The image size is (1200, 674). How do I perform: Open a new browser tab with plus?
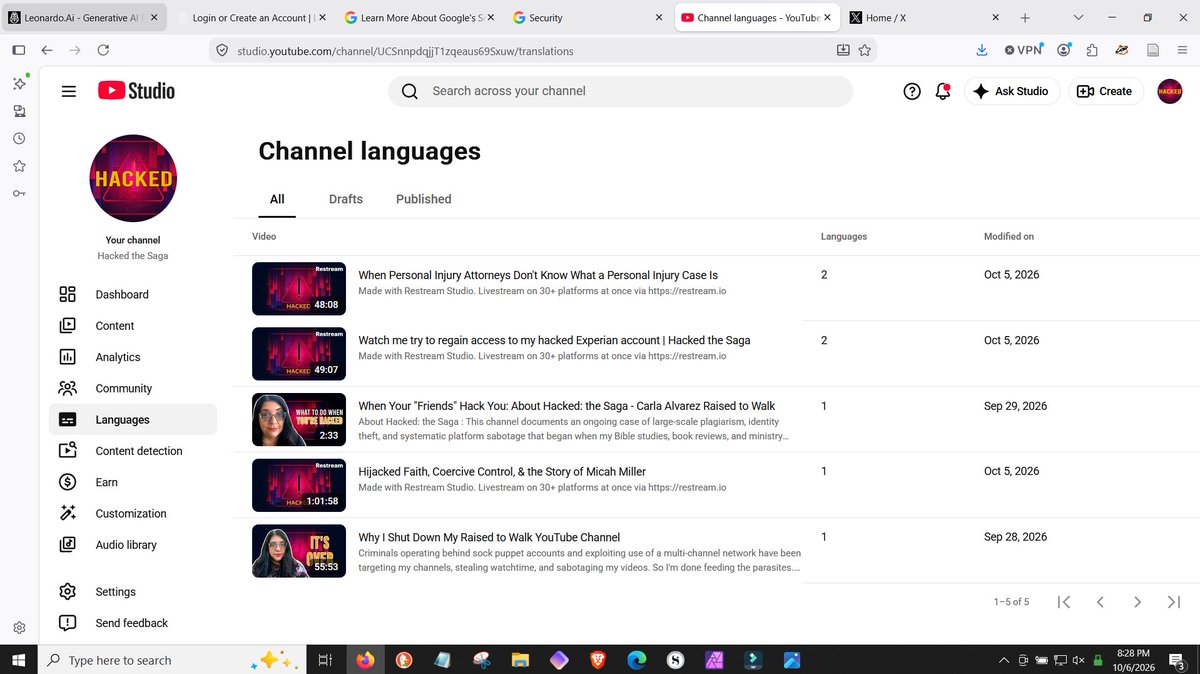click(1025, 18)
